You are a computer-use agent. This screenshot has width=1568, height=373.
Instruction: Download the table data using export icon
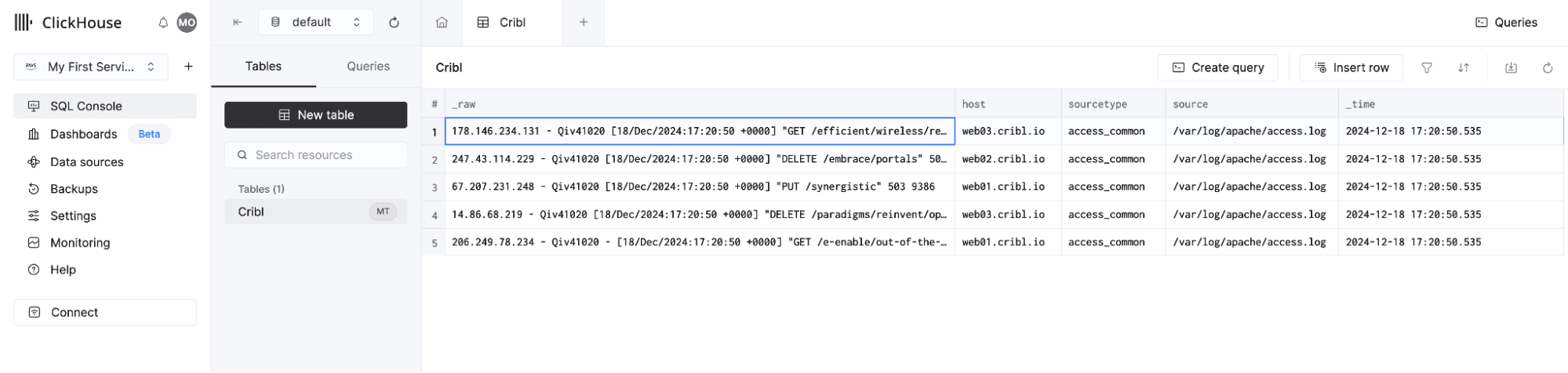(1511, 68)
